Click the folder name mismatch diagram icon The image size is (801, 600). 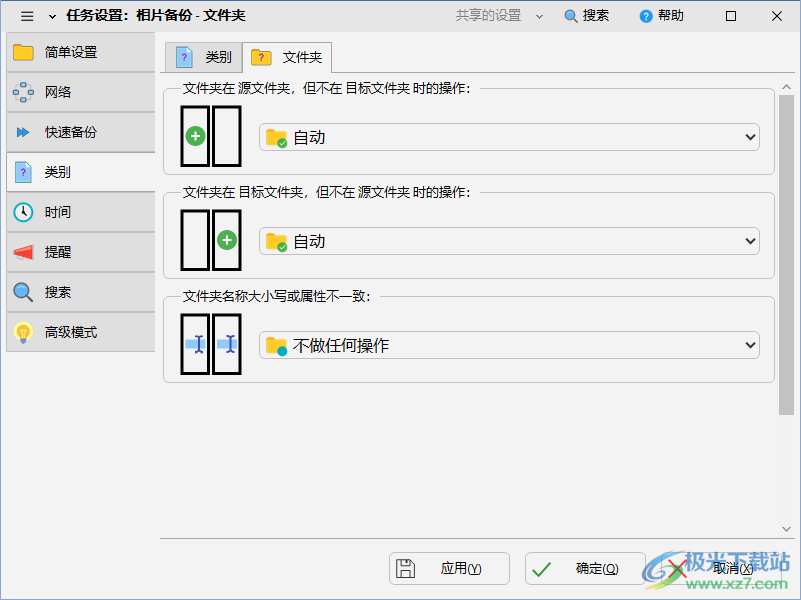click(211, 344)
